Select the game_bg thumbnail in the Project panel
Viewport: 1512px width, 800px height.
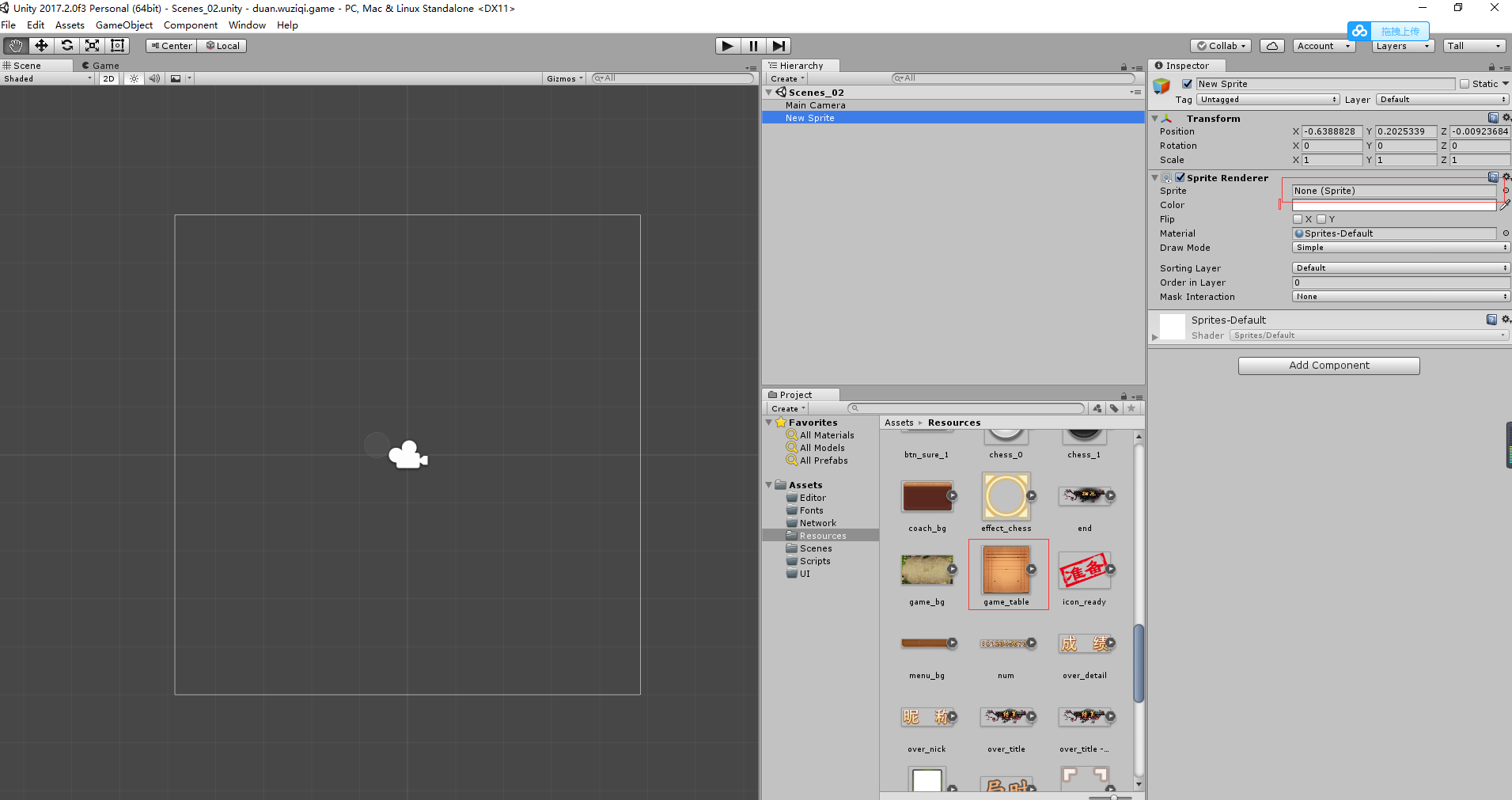[x=927, y=569]
